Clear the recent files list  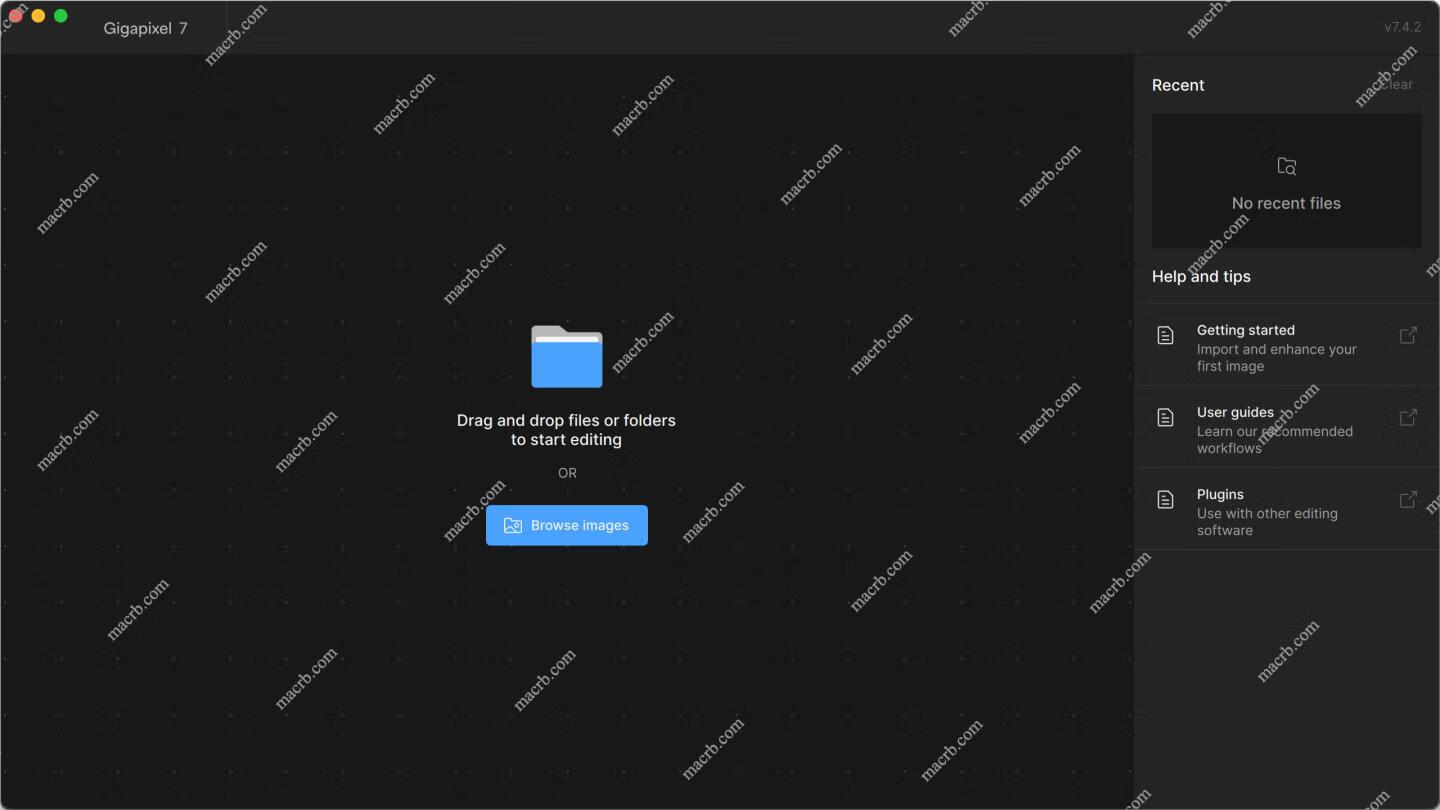point(1396,85)
